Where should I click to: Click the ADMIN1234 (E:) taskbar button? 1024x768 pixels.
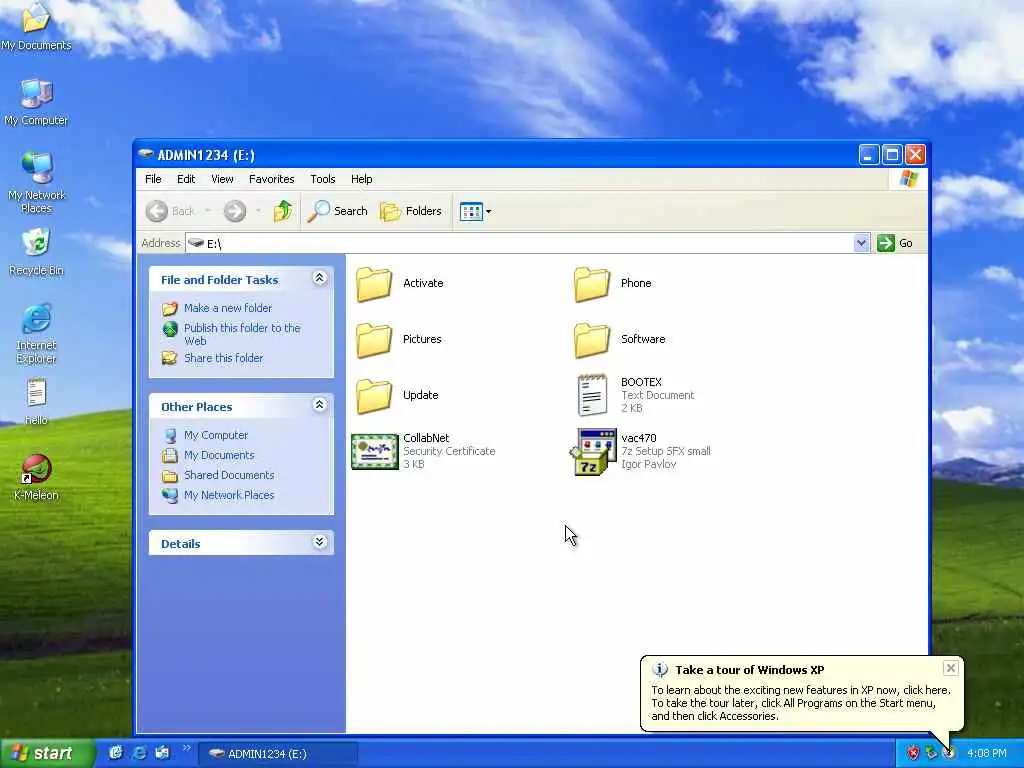[x=278, y=754]
